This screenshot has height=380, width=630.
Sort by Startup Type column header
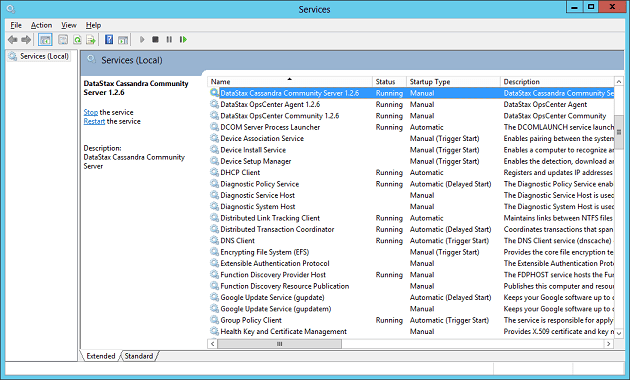[x=453, y=82]
